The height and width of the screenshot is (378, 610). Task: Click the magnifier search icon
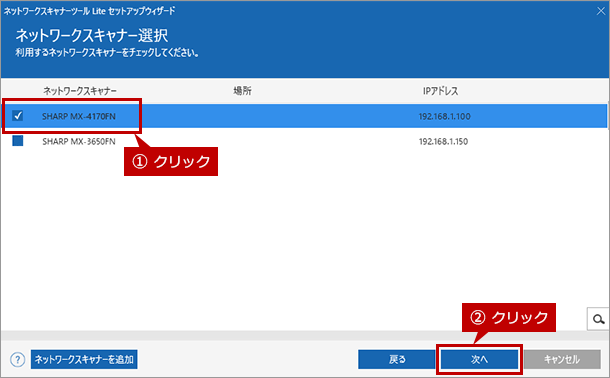(598, 319)
